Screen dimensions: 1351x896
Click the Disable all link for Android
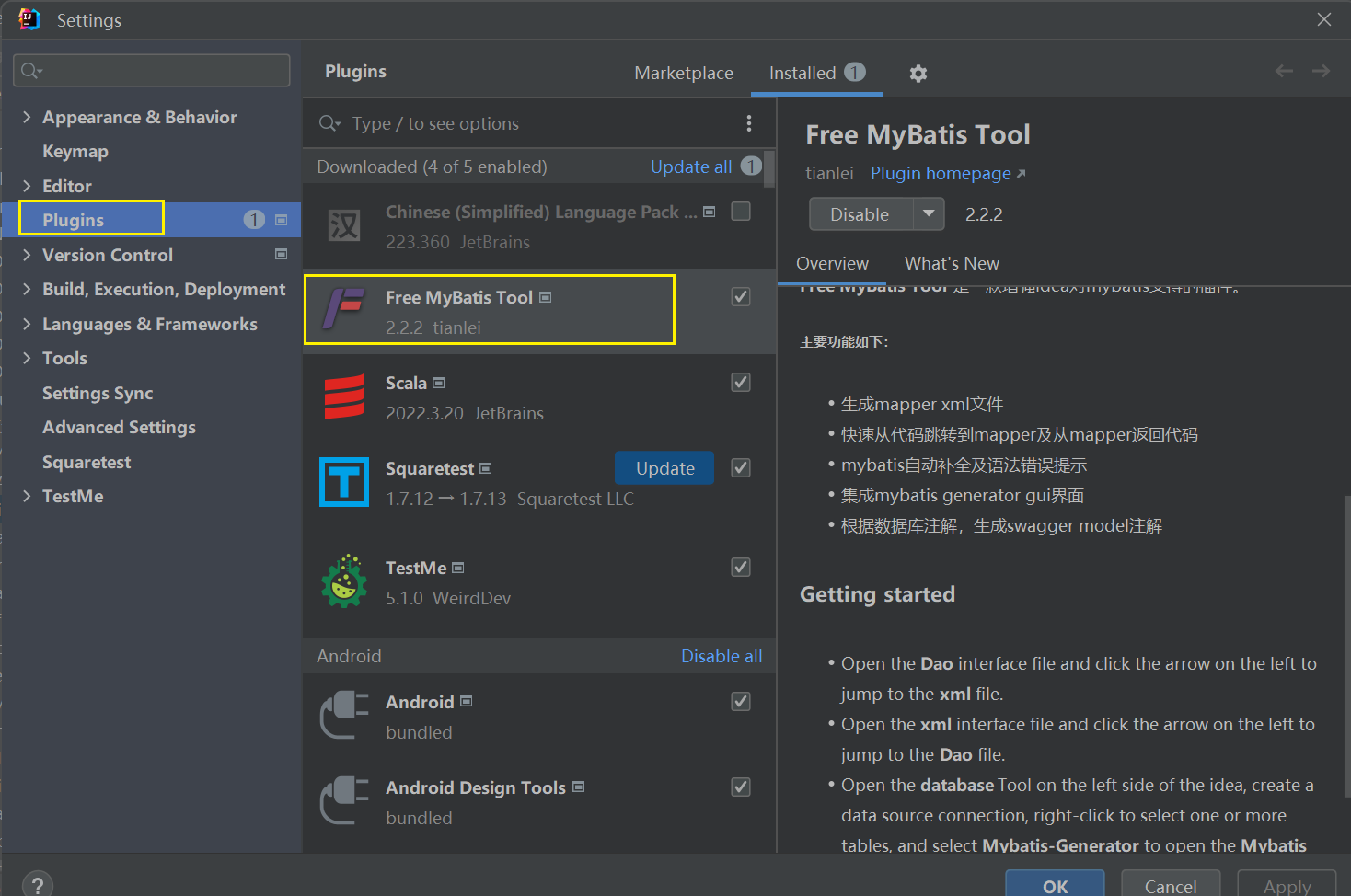pos(722,656)
